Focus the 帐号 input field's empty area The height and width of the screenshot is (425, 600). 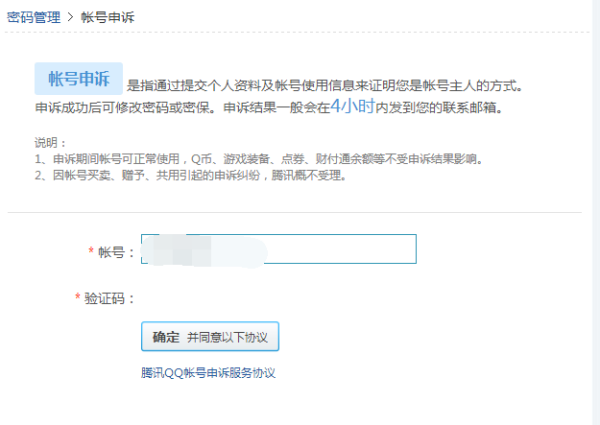[x=340, y=250]
